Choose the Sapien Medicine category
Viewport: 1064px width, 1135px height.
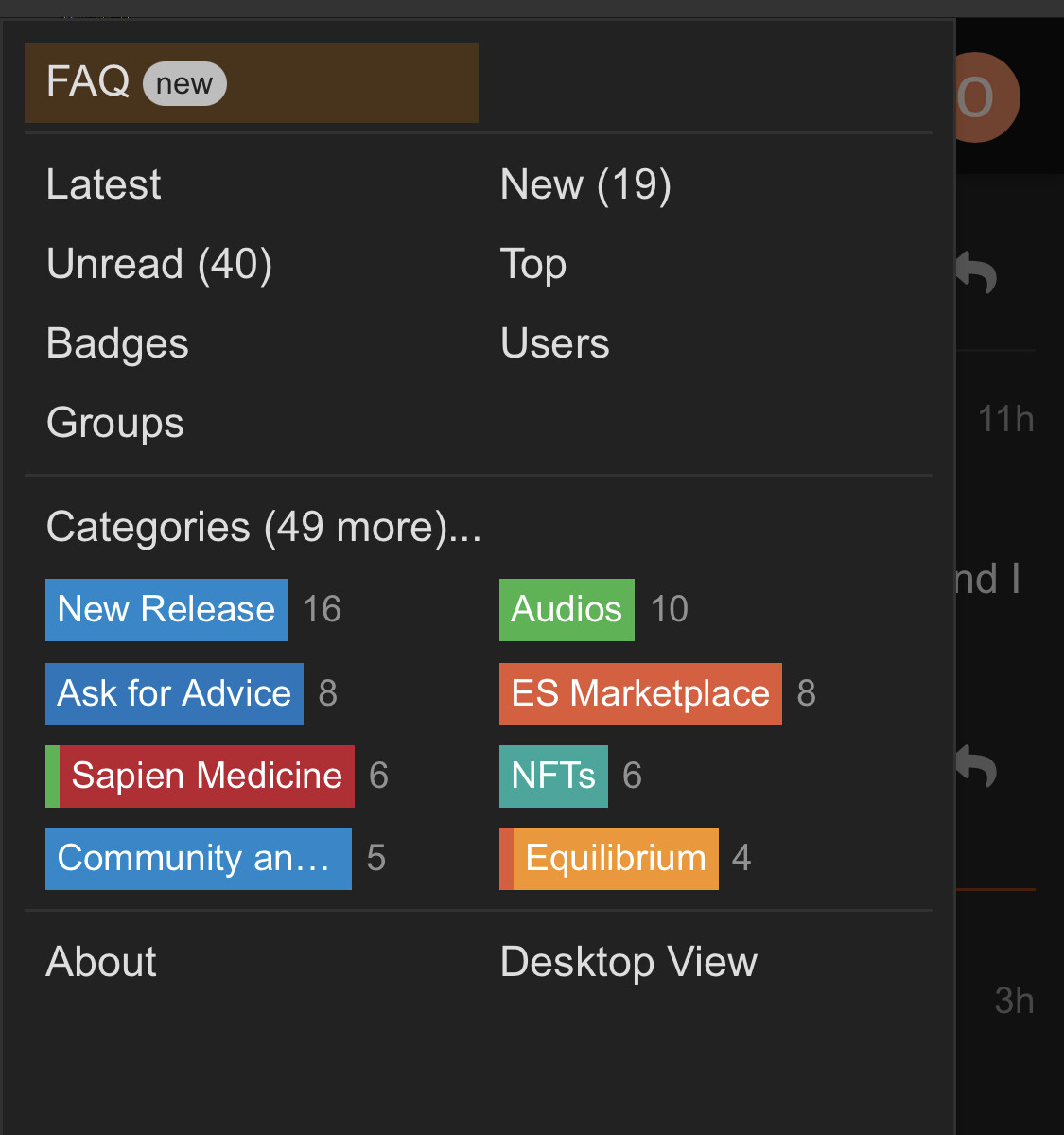(205, 777)
